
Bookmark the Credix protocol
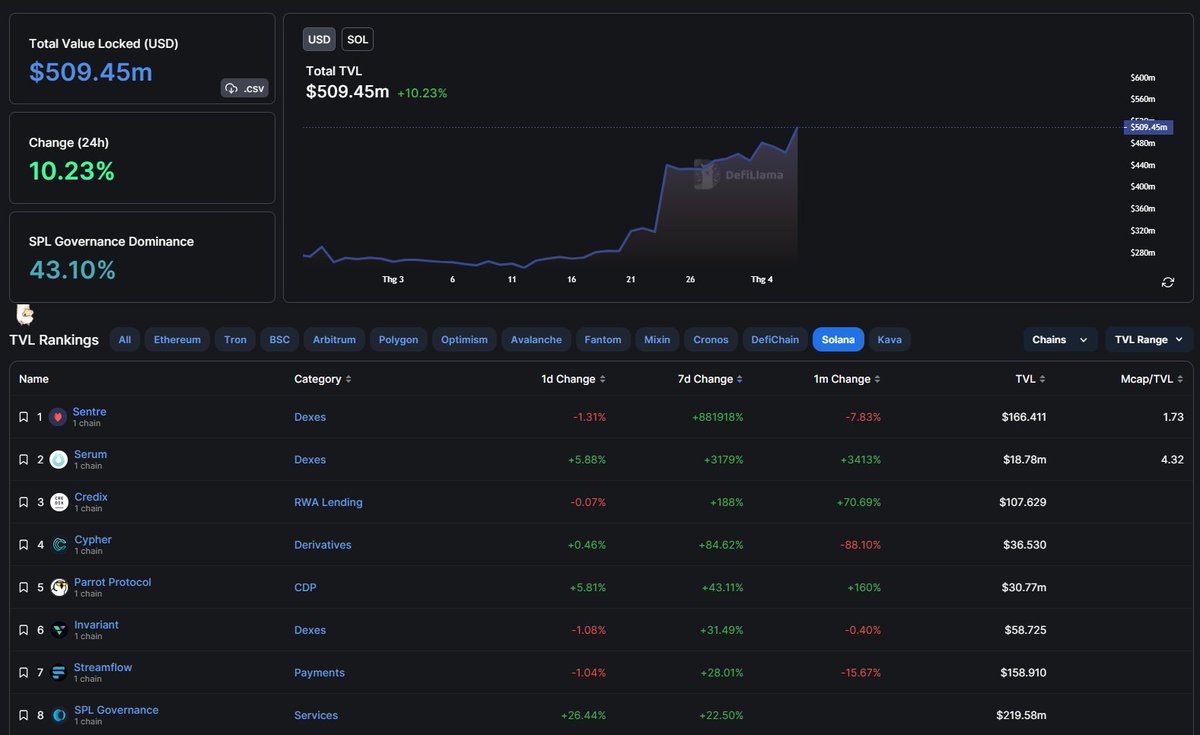tap(24, 502)
